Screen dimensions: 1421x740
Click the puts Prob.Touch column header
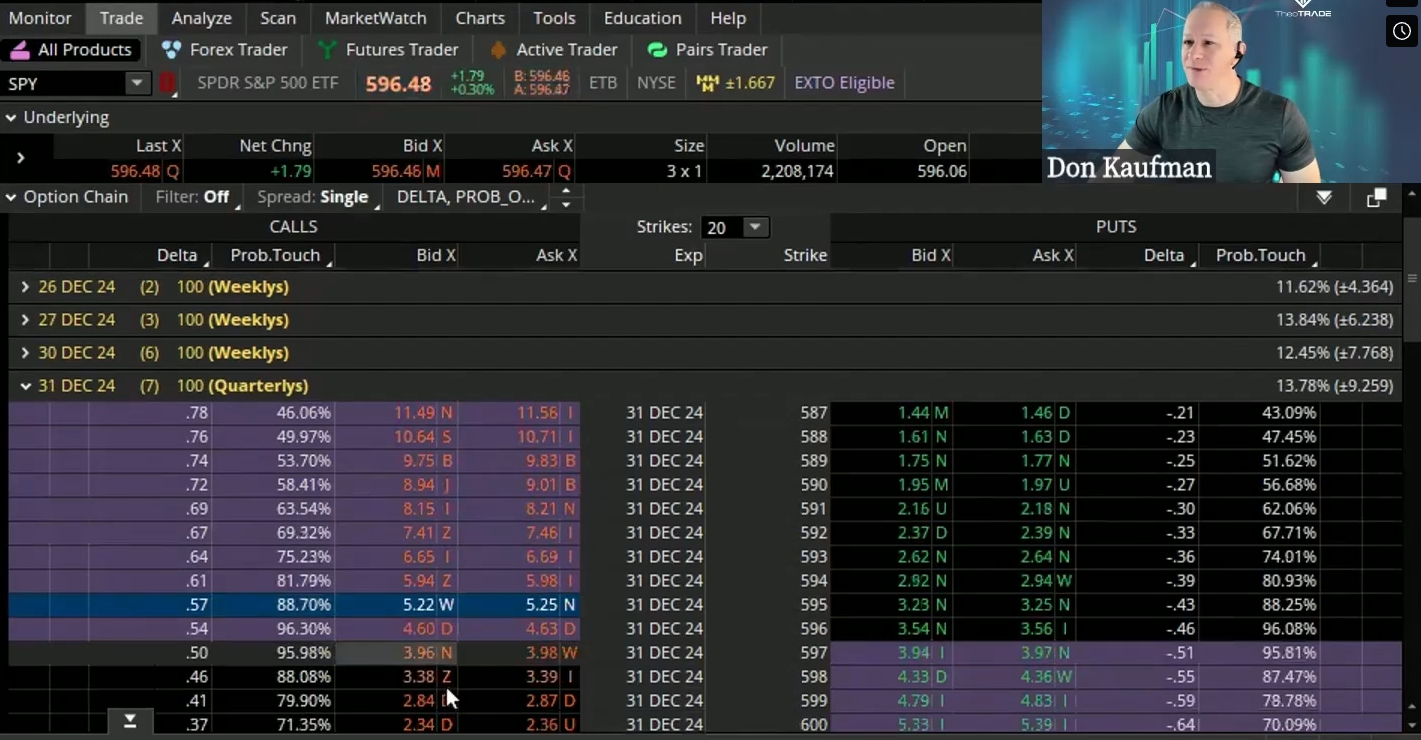point(1261,255)
